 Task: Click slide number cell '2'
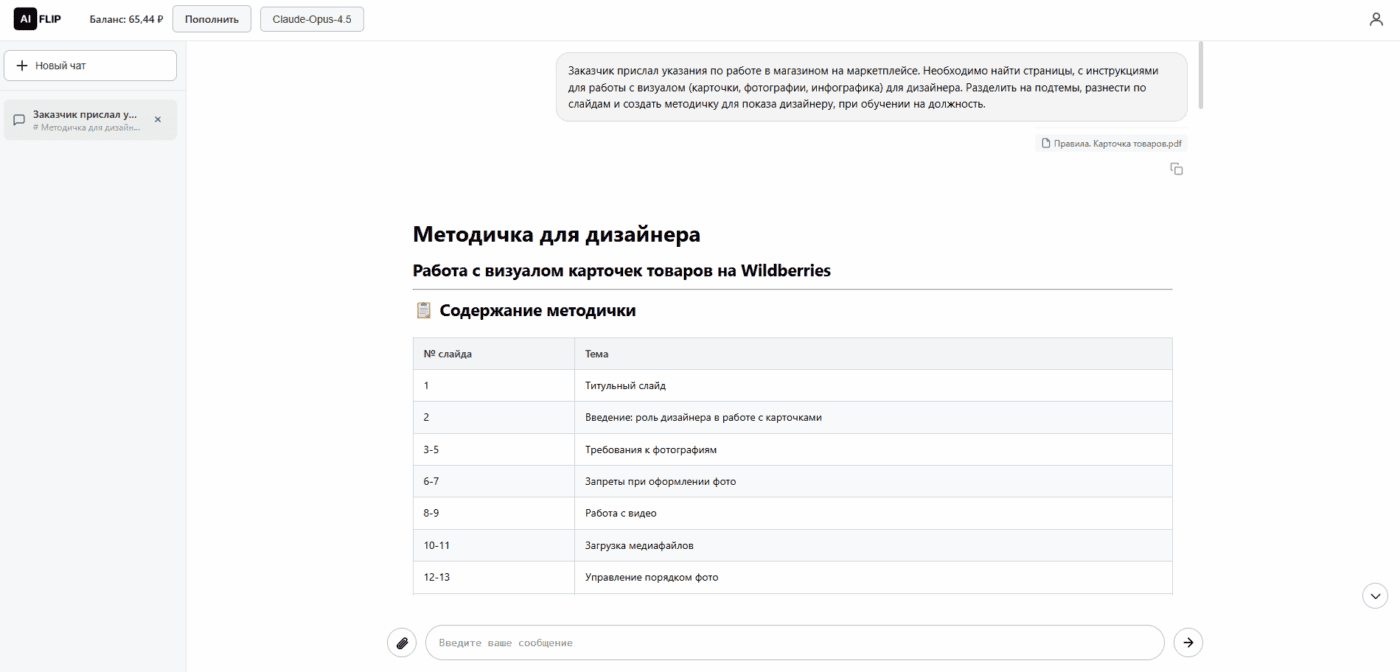(x=494, y=418)
